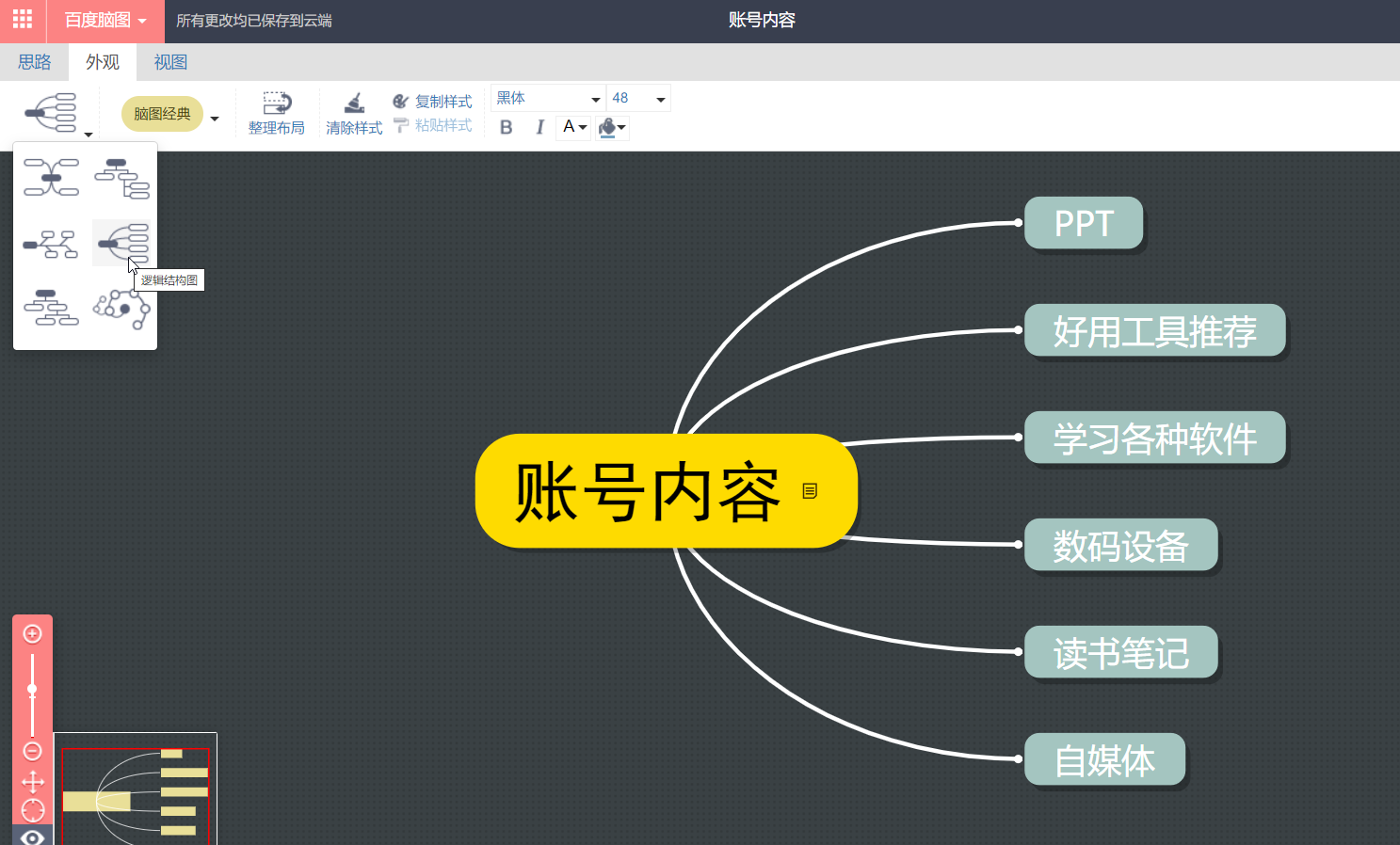The height and width of the screenshot is (845, 1400).
Task: Choose the two-sided mind map layout template
Action: [x=51, y=177]
